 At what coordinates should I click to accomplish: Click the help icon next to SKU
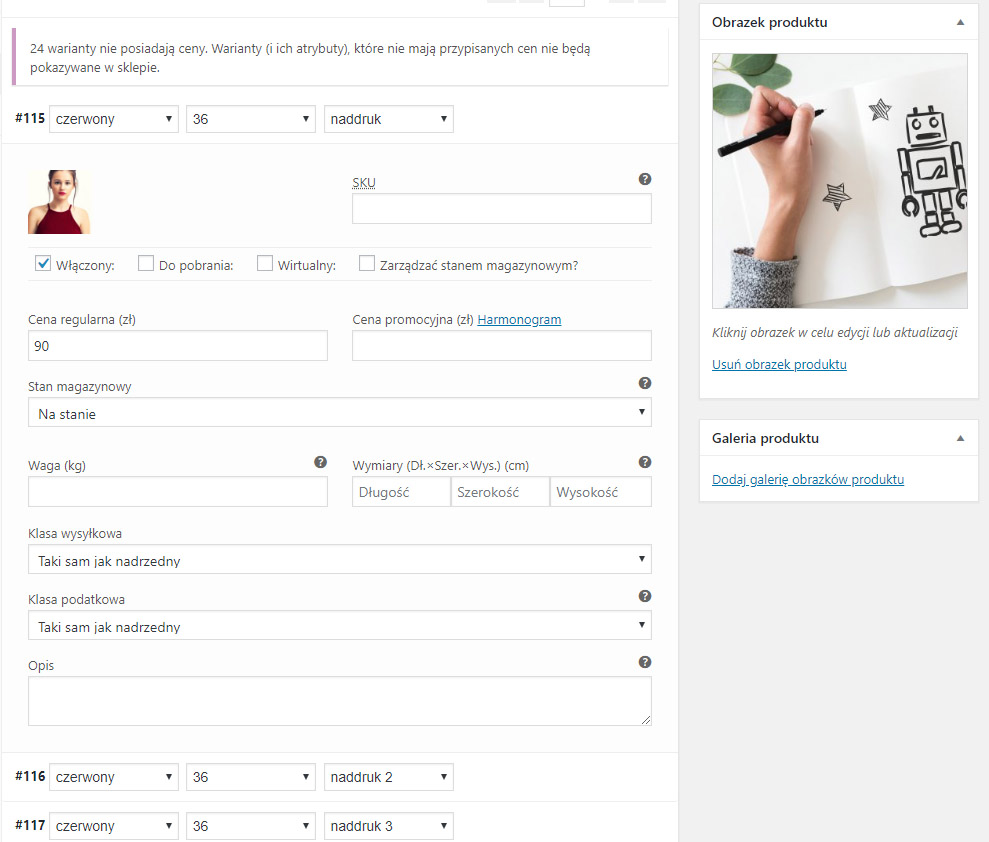(645, 179)
